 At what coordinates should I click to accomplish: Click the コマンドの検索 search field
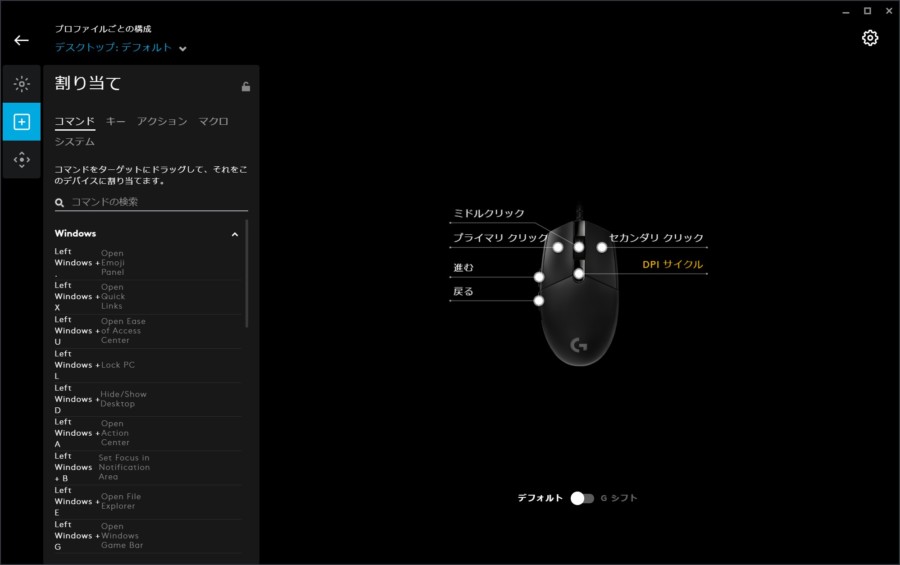click(x=155, y=202)
